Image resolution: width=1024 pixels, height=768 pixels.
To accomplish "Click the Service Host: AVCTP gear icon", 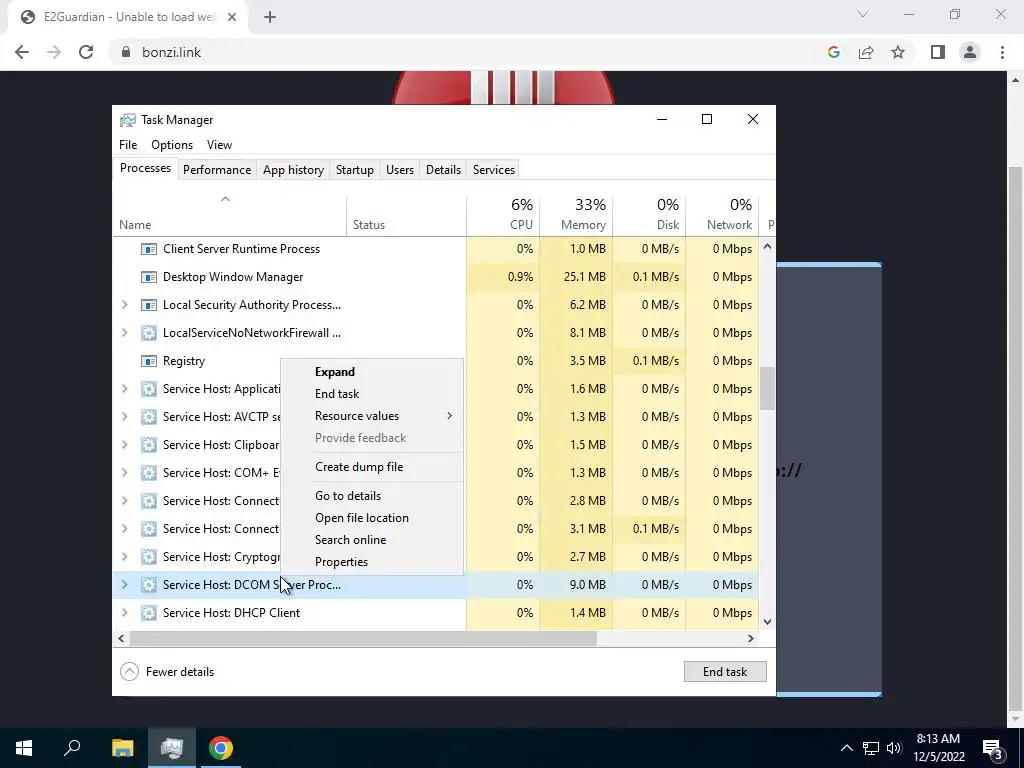I will click(149, 417).
